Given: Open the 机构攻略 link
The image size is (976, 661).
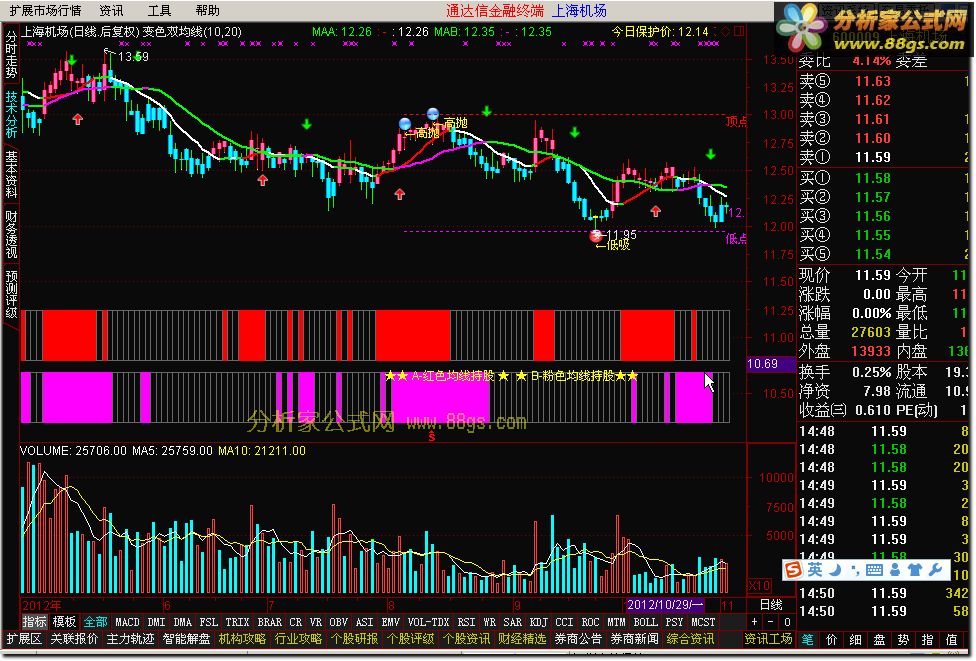Looking at the screenshot, I should pos(242,639).
